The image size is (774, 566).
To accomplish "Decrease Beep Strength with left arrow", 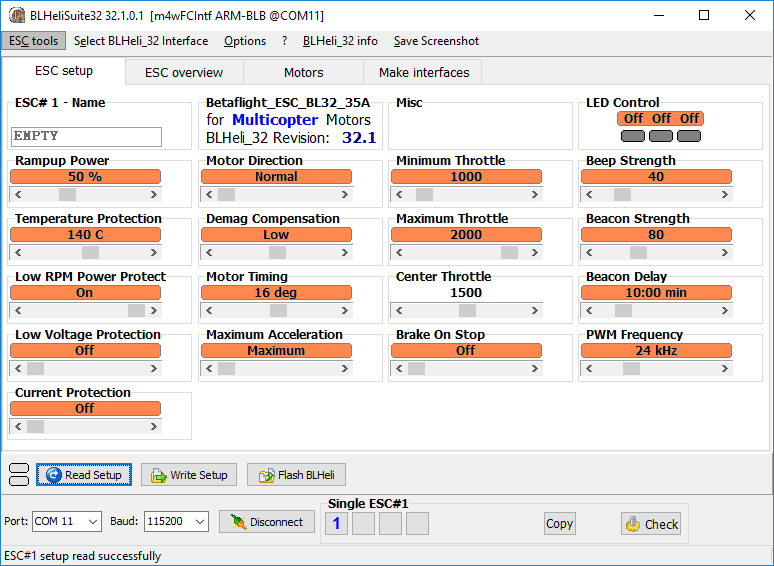I will click(589, 194).
